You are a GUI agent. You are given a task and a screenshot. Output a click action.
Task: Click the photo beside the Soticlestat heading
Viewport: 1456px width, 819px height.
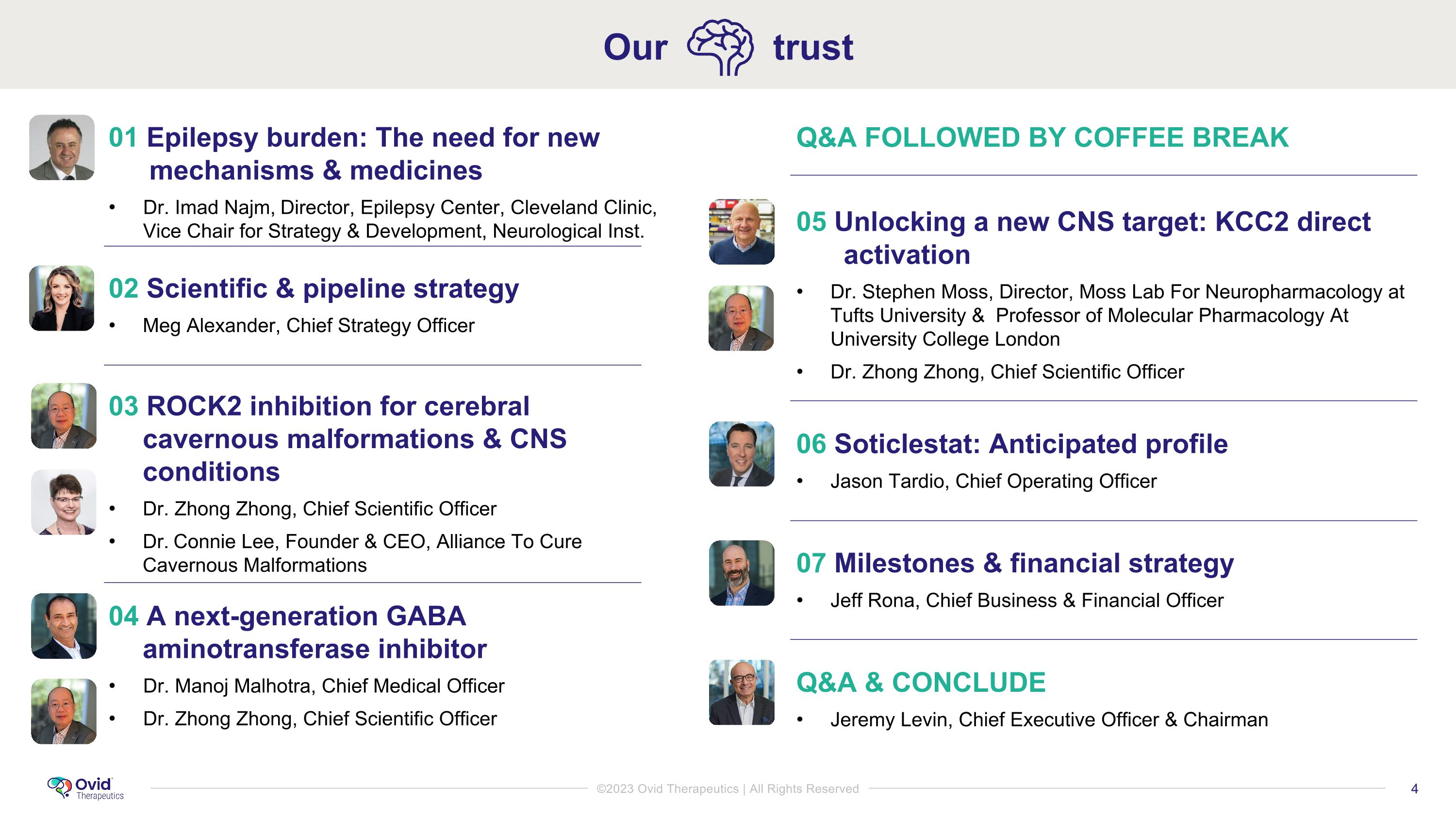742,454
